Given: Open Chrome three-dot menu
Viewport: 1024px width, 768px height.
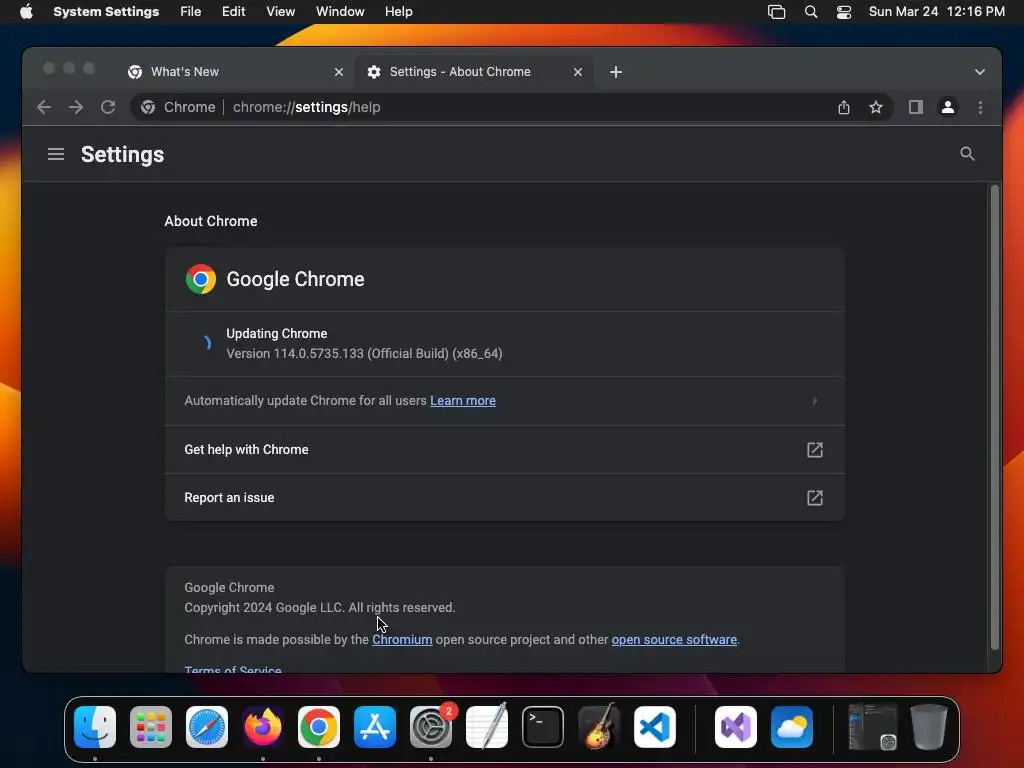Looking at the screenshot, I should tap(980, 107).
